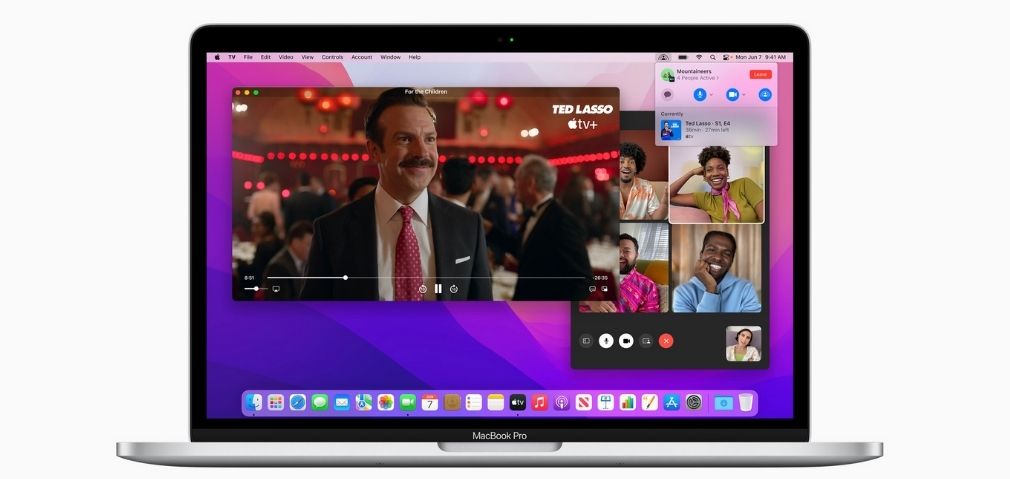Open News from the Dock
The height and width of the screenshot is (479, 1010).
click(584, 403)
